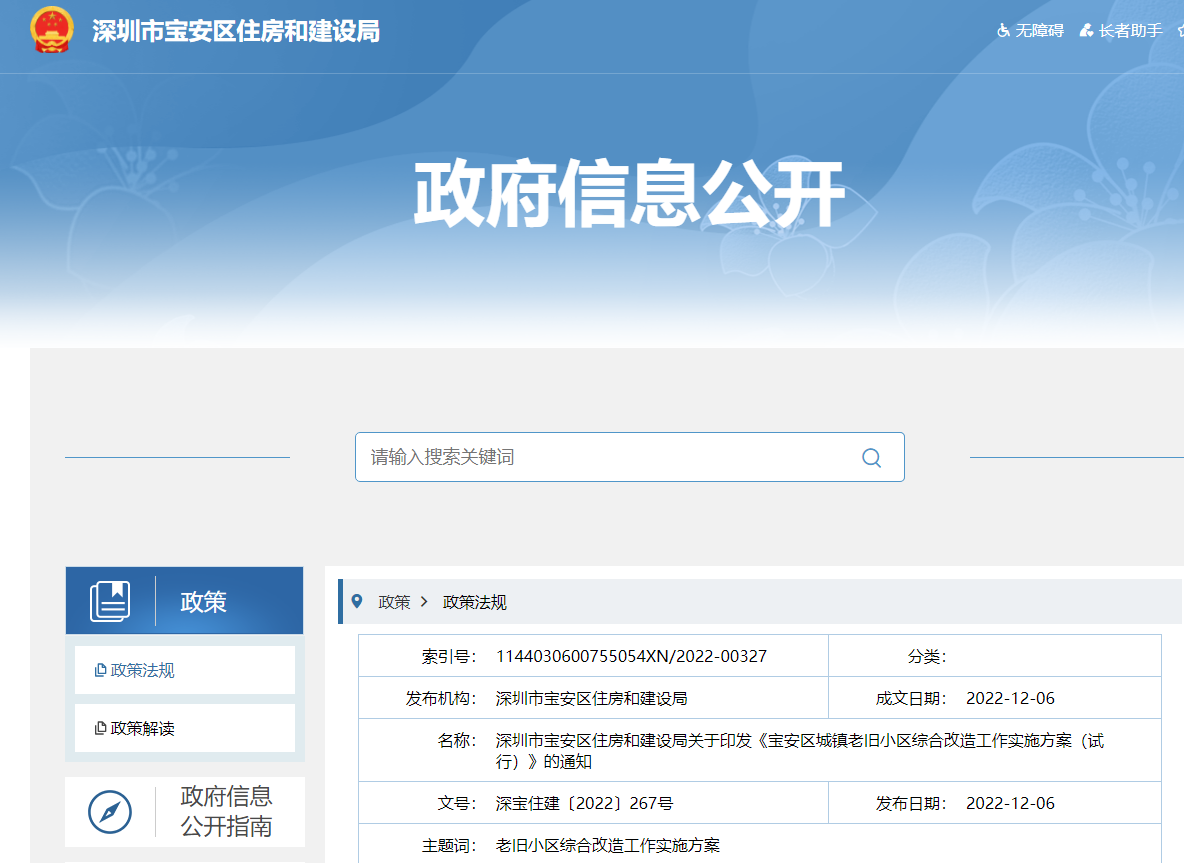Screen dimensions: 1184x863
Task: Click the breadcrumb chevron separator arrow
Action: [424, 602]
